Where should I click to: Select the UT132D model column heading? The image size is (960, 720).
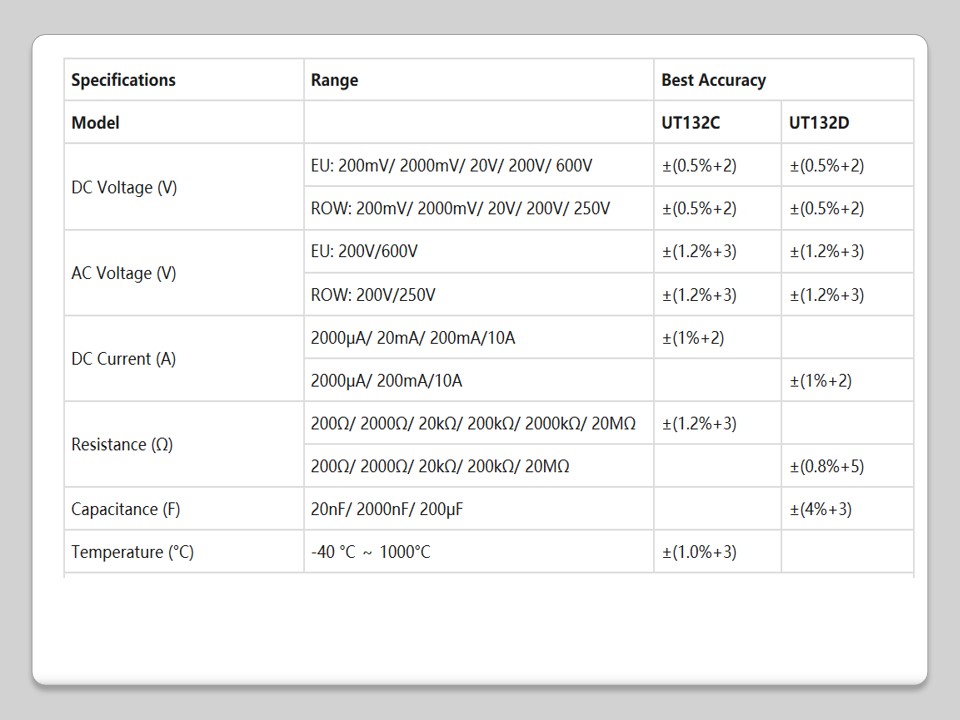pos(819,123)
